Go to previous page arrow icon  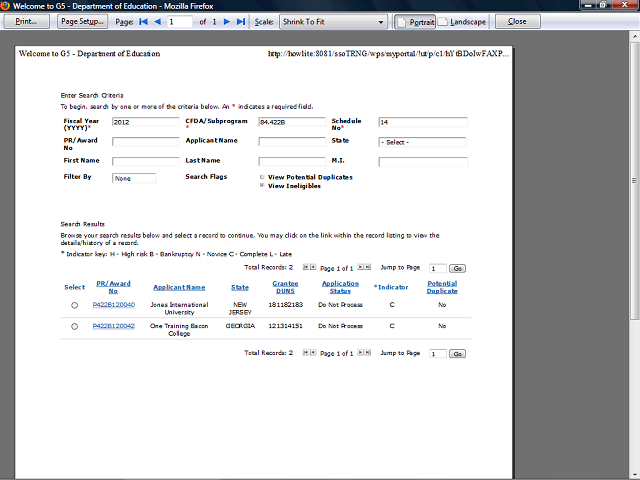coord(158,22)
